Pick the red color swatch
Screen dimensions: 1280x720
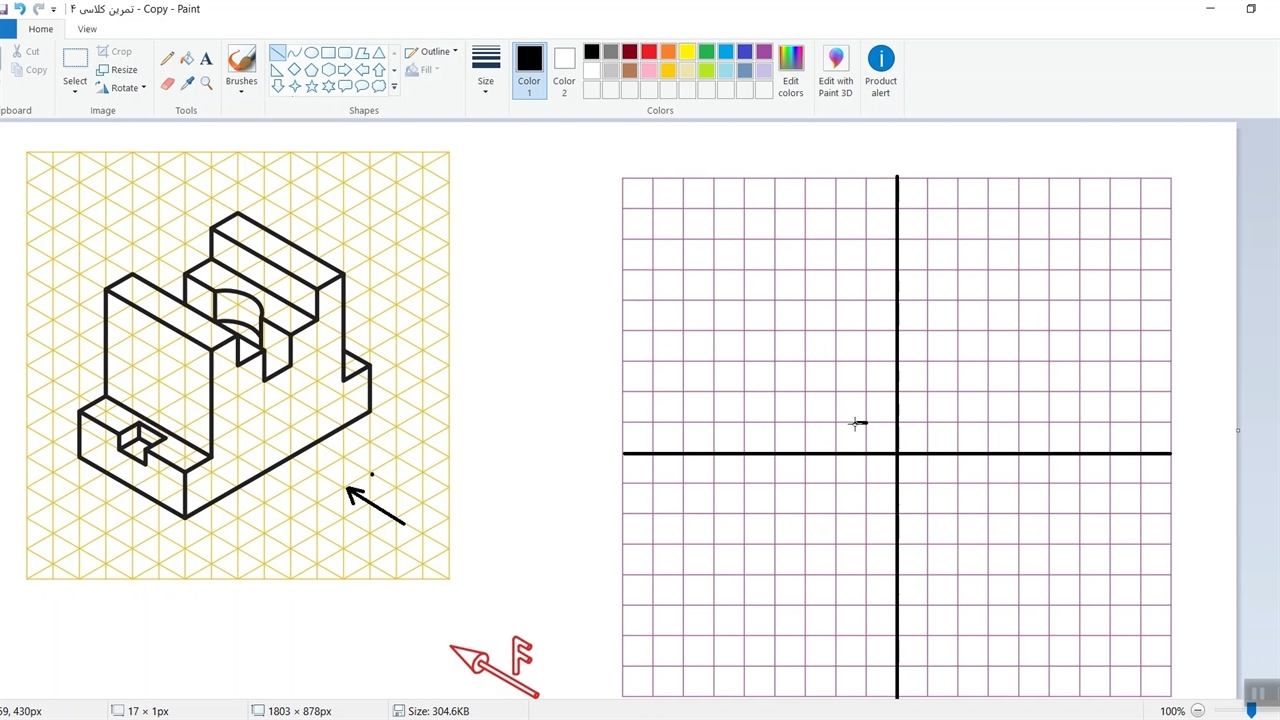(x=649, y=52)
